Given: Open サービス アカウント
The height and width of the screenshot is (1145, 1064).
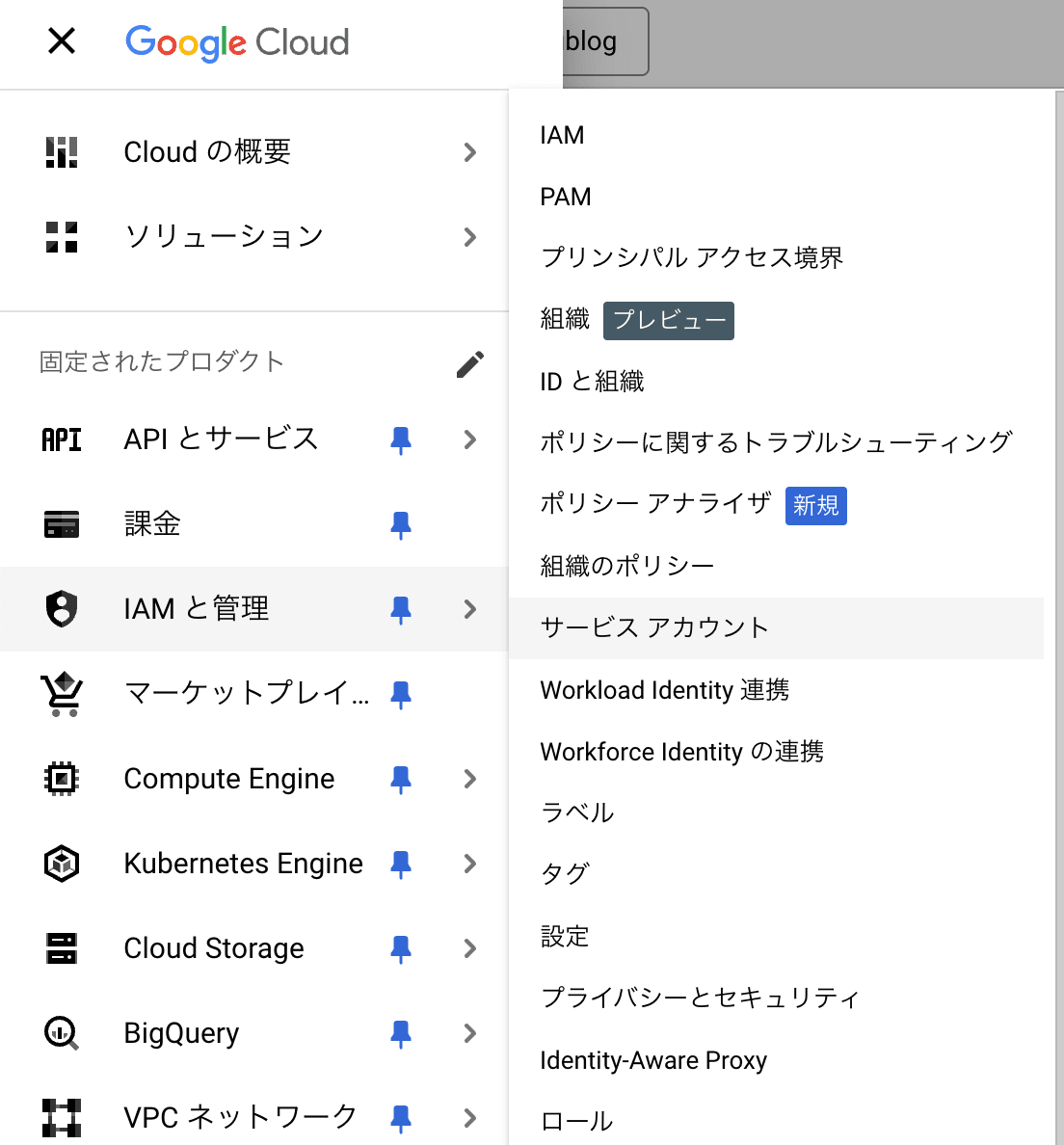Looking at the screenshot, I should coord(776,628).
